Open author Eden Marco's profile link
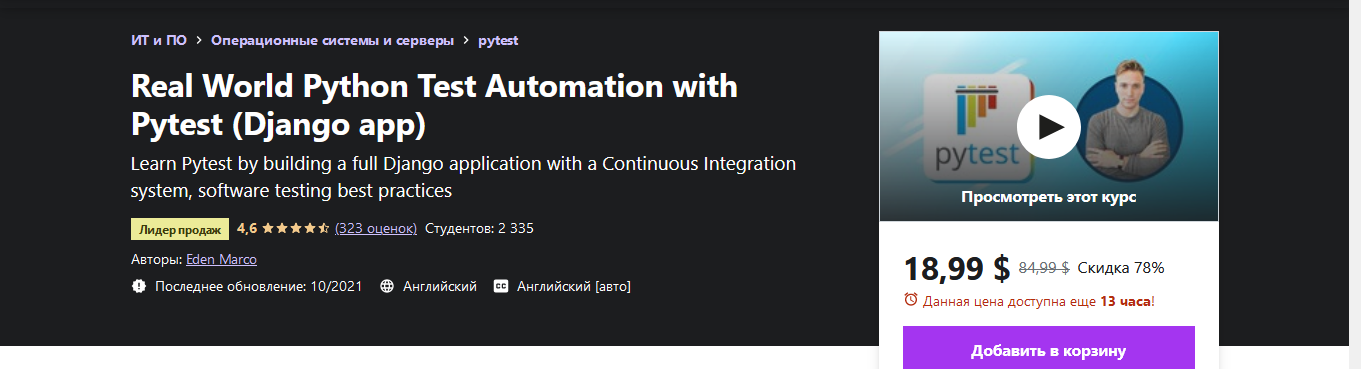The width and height of the screenshot is (1361, 369). coord(222,259)
